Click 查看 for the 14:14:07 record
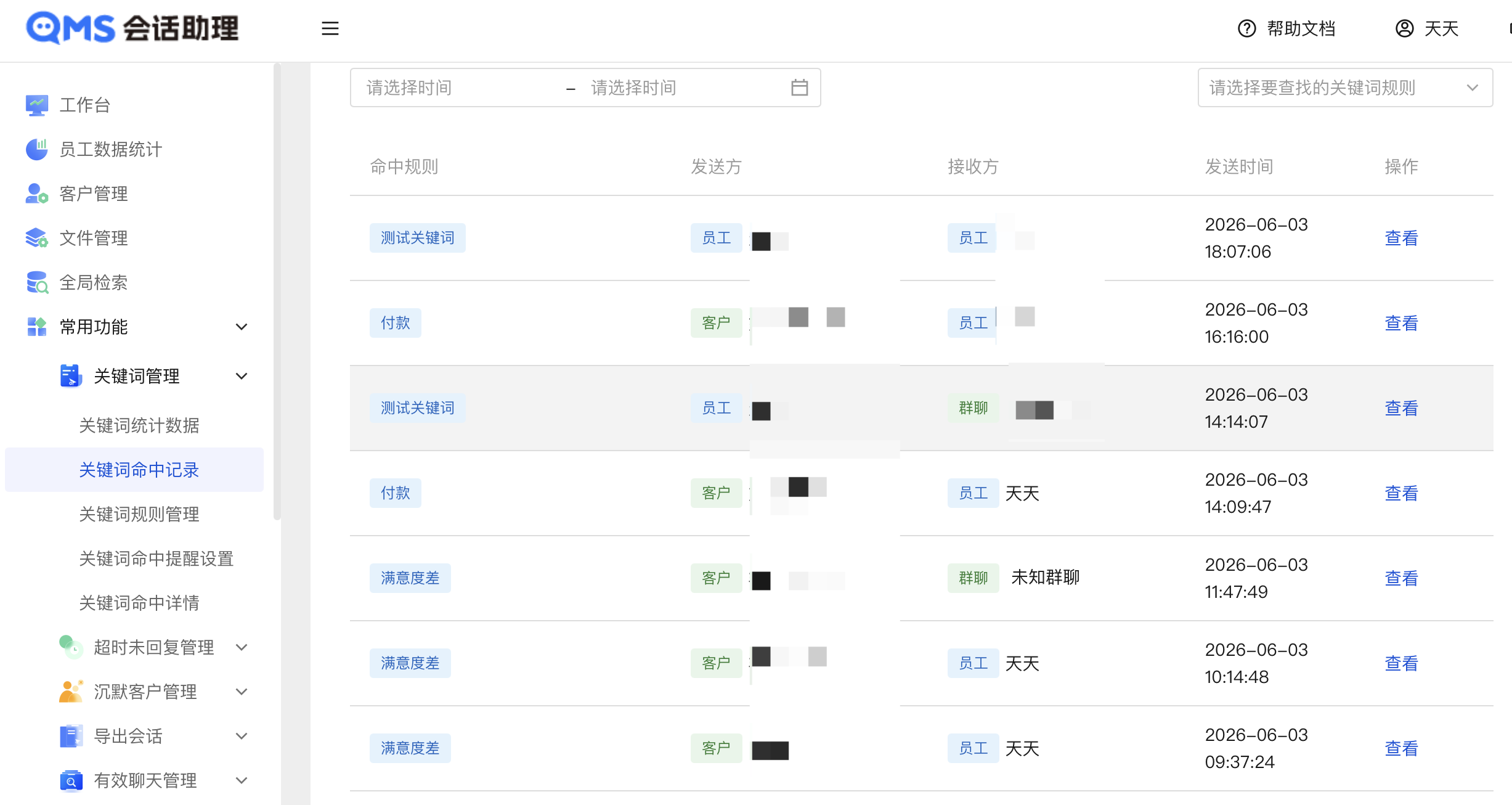The width and height of the screenshot is (1512, 805). 1401,408
